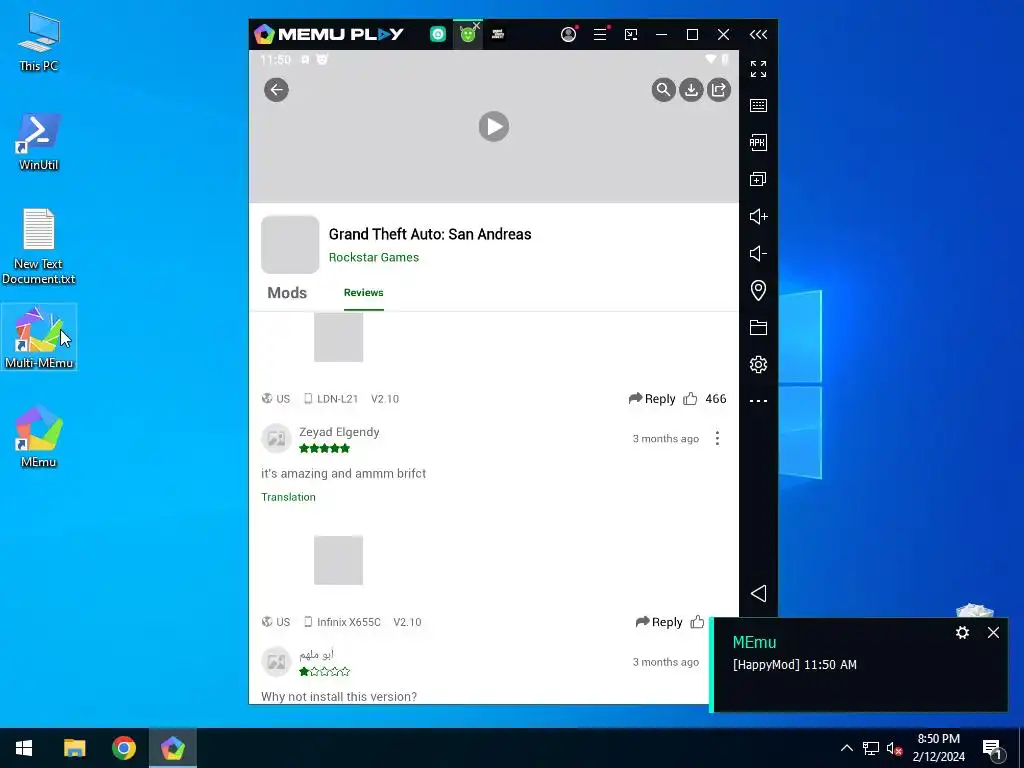Click the mini-window mode icon
Viewport: 1024px width, 768px height.
(x=631, y=35)
